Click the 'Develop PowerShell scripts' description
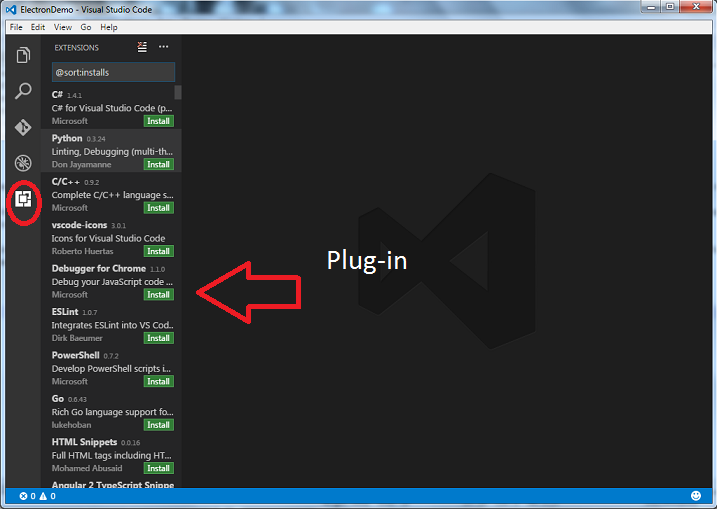The image size is (717, 509). [111, 369]
